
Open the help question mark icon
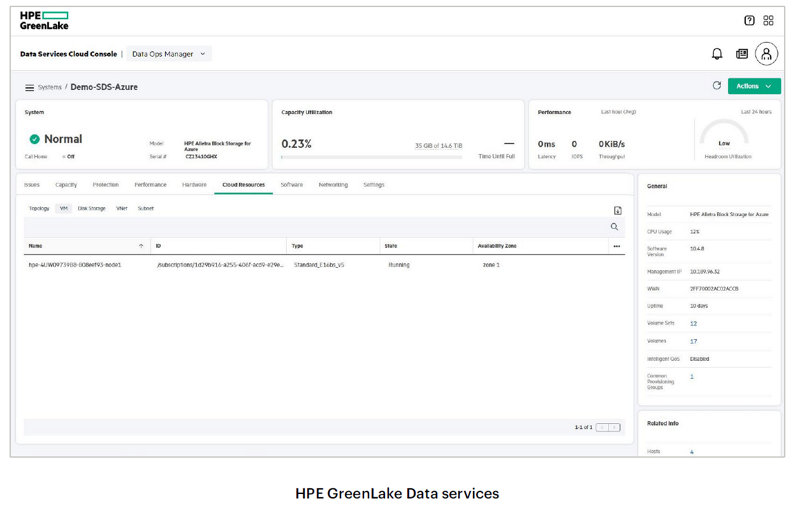749,20
